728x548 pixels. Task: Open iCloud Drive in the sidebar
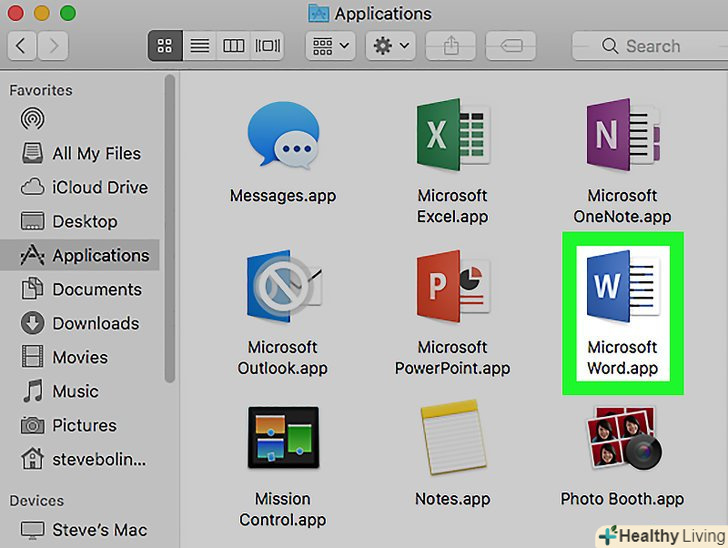[x=99, y=187]
